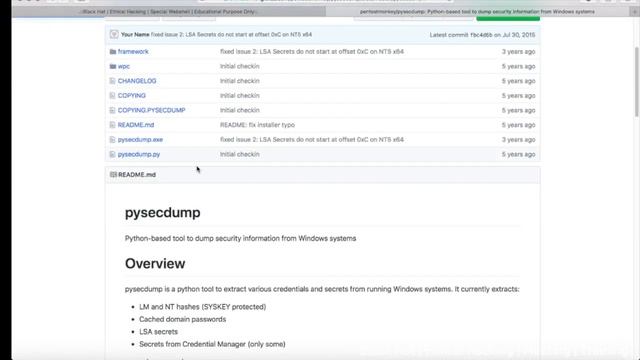Image resolution: width=640 pixels, height=360 pixels.
Task: Click the README.md panel header label
Action: click(x=137, y=175)
